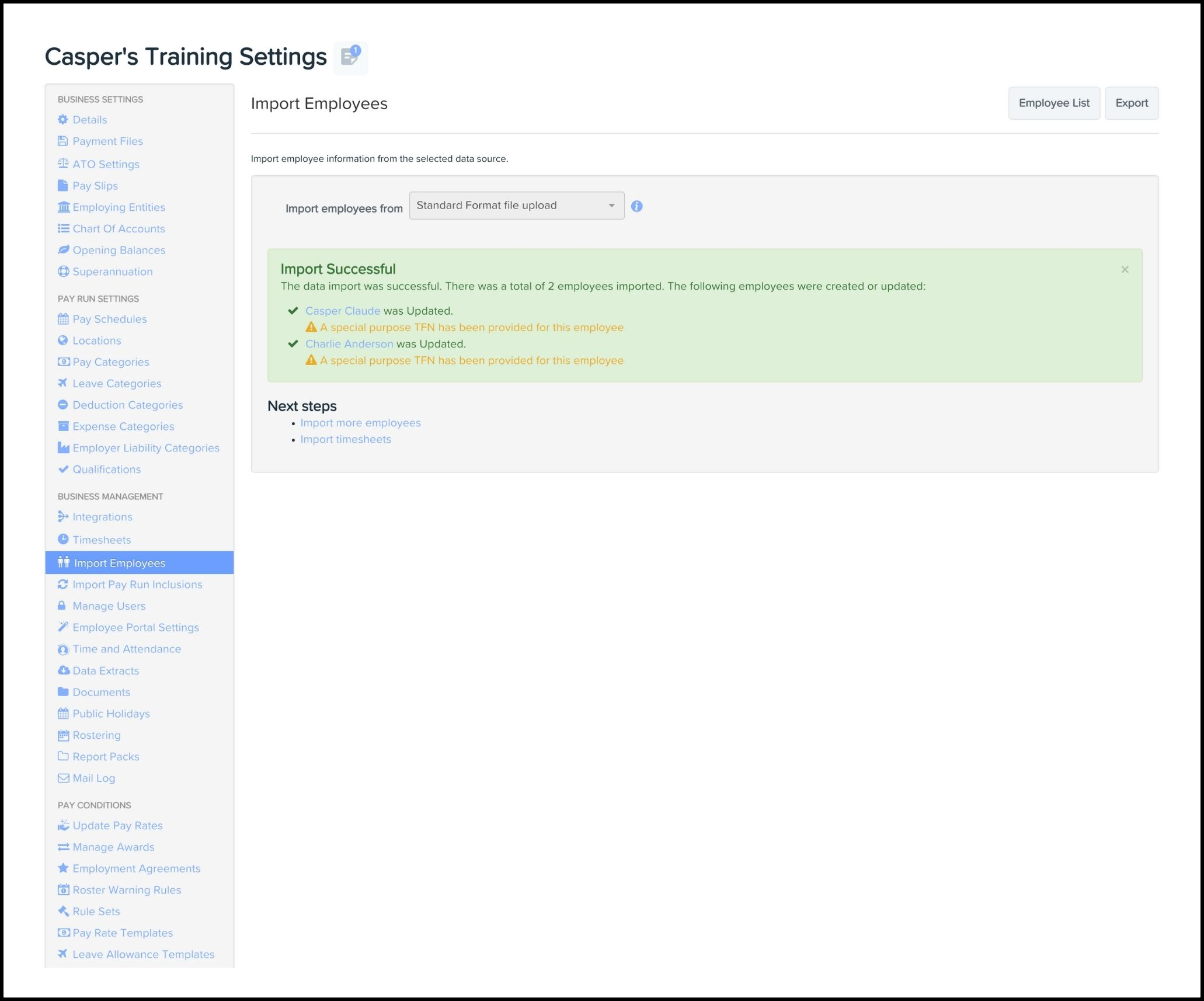
Task: Click the gear icon beside Details
Action: click(x=63, y=120)
